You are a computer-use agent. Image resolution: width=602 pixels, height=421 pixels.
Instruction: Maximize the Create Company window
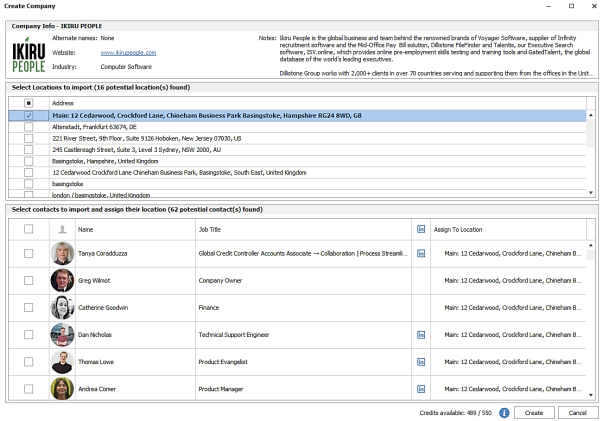coord(571,6)
